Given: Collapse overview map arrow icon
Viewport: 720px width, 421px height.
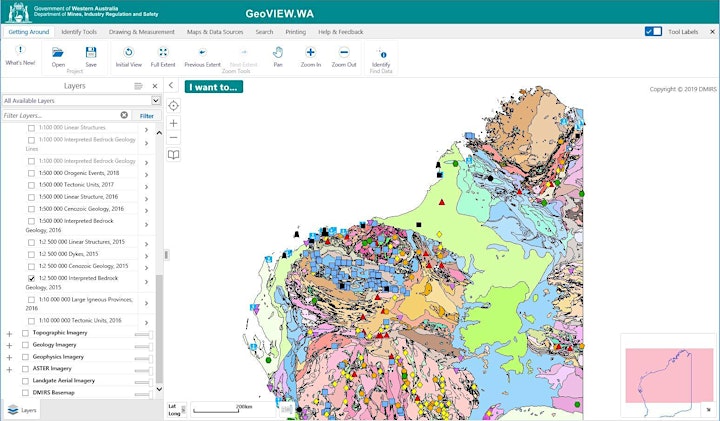Looking at the screenshot, I should pos(708,410).
